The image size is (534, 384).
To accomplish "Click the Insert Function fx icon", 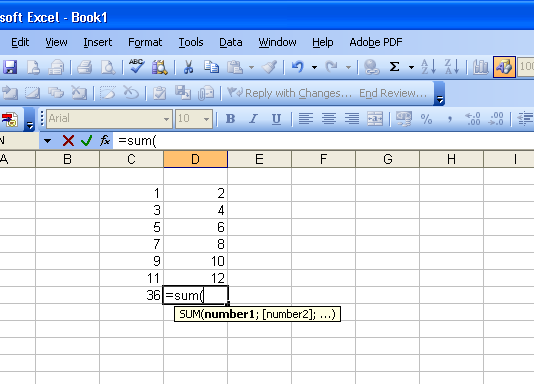I will tap(105, 140).
